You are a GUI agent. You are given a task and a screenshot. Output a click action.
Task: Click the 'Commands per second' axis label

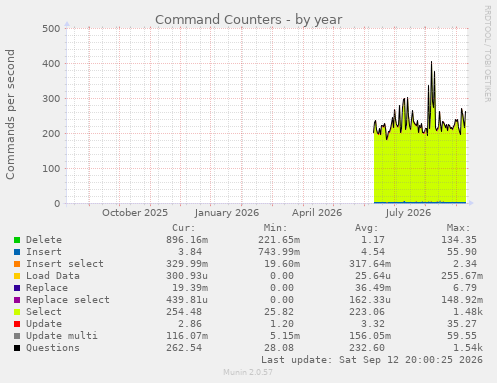pyautogui.click(x=10, y=114)
